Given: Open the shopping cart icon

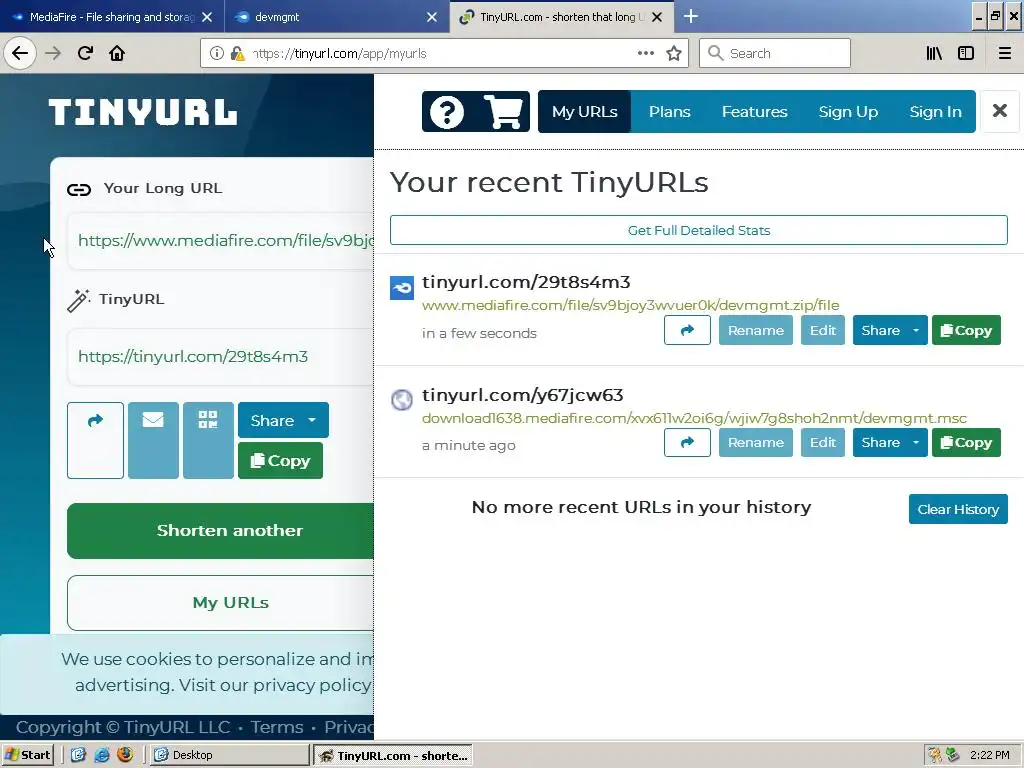Looking at the screenshot, I should (x=503, y=112).
